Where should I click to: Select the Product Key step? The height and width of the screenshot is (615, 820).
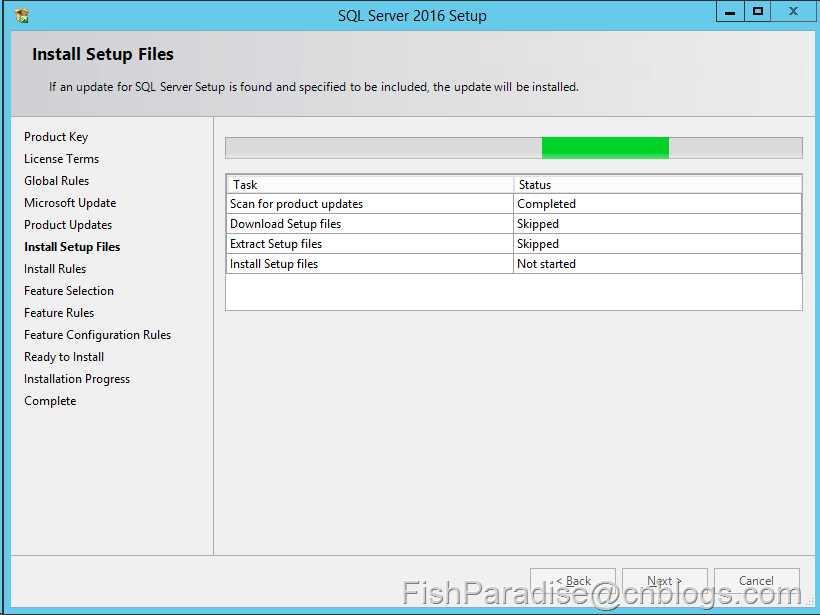click(56, 137)
